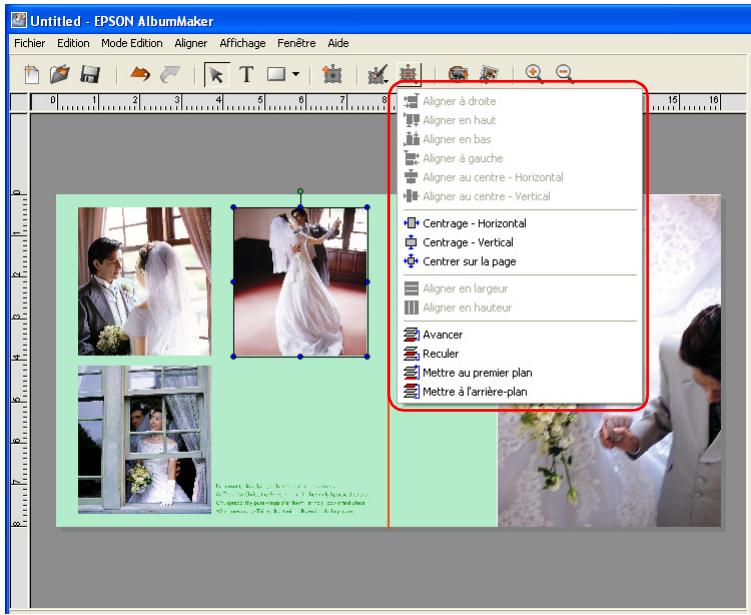This screenshot has height=615, width=751.
Task: Click the photo preview camera icon in the toolbar
Action: coord(458,74)
